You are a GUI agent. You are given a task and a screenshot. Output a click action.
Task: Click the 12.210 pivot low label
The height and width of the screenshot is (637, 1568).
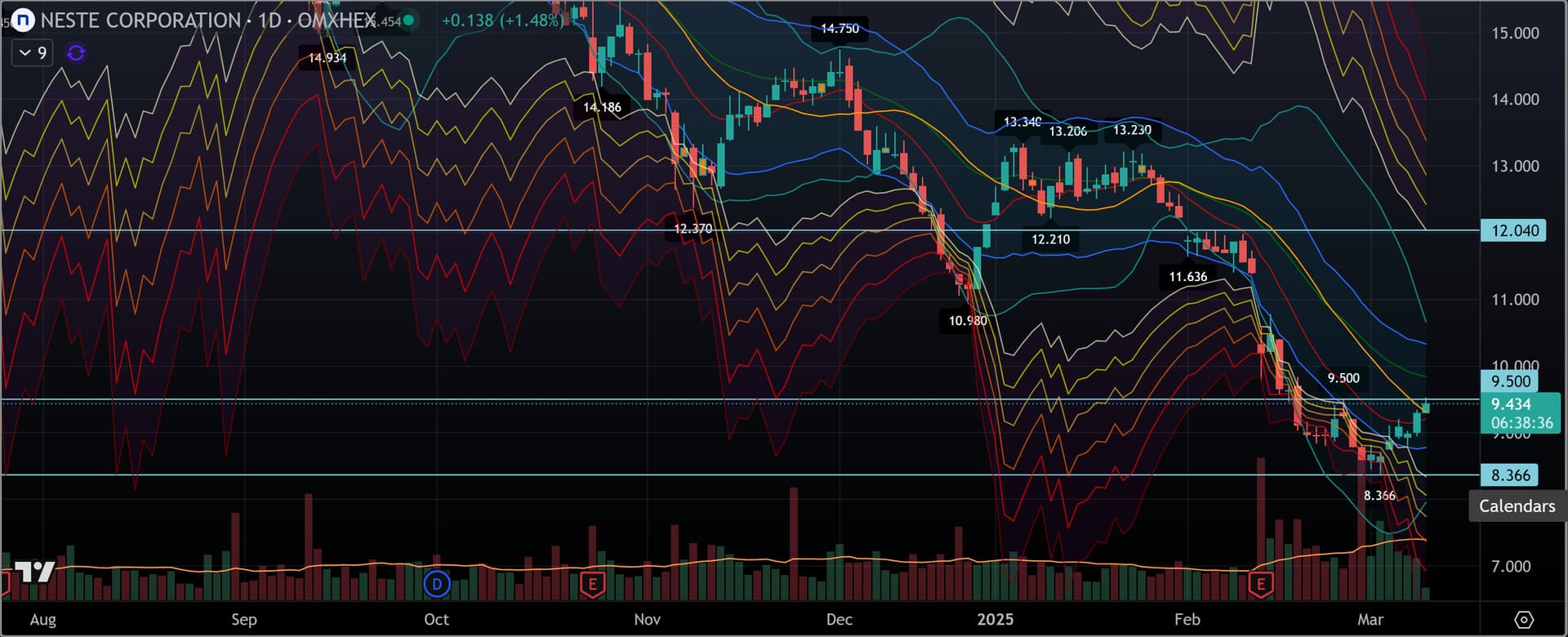[1050, 239]
